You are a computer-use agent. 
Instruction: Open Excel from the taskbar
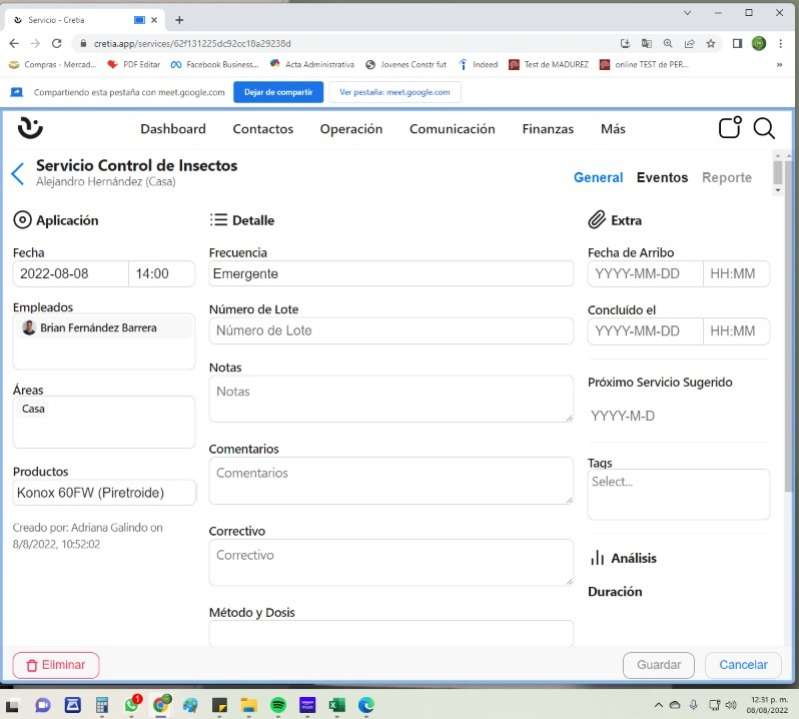point(337,704)
